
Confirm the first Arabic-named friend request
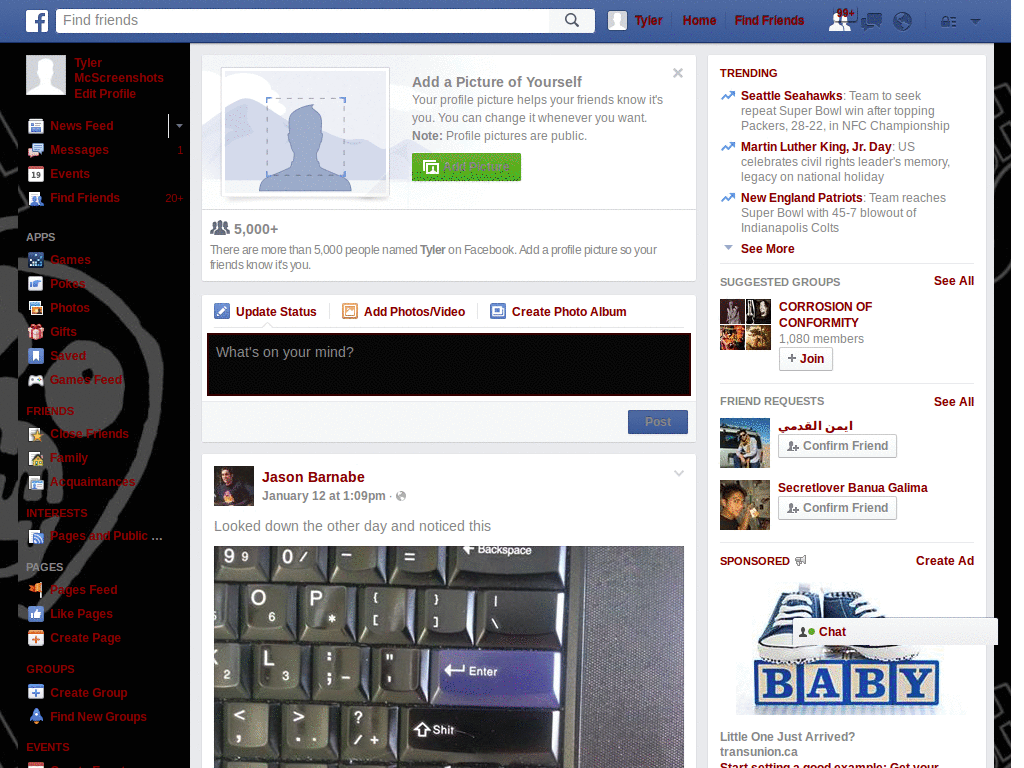[x=837, y=446]
